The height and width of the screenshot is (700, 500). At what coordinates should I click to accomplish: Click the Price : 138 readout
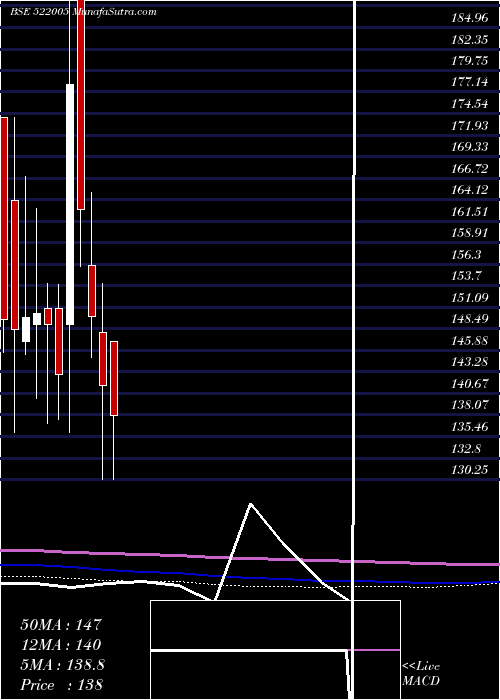click(62, 685)
